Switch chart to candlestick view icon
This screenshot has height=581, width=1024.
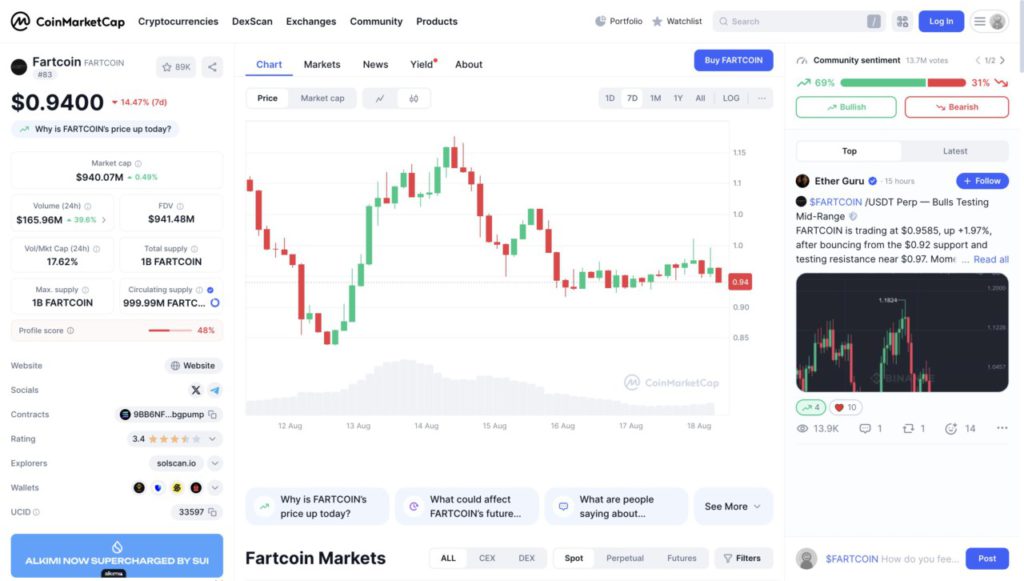coord(414,98)
